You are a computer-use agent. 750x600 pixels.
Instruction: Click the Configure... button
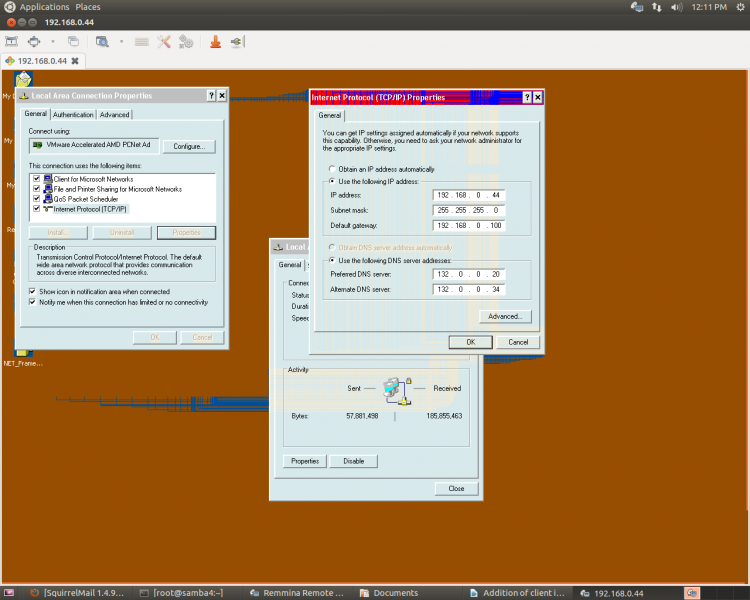point(189,146)
